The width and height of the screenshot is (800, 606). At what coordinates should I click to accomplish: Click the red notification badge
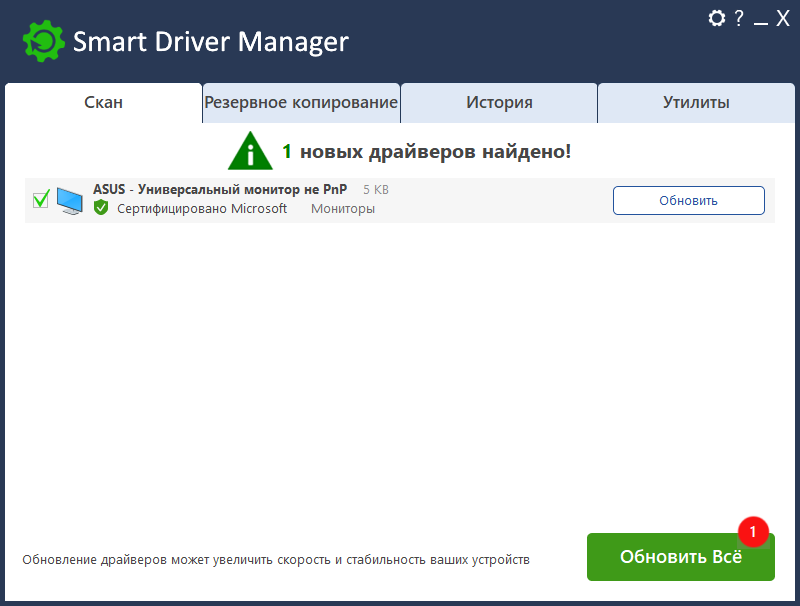coord(753,531)
